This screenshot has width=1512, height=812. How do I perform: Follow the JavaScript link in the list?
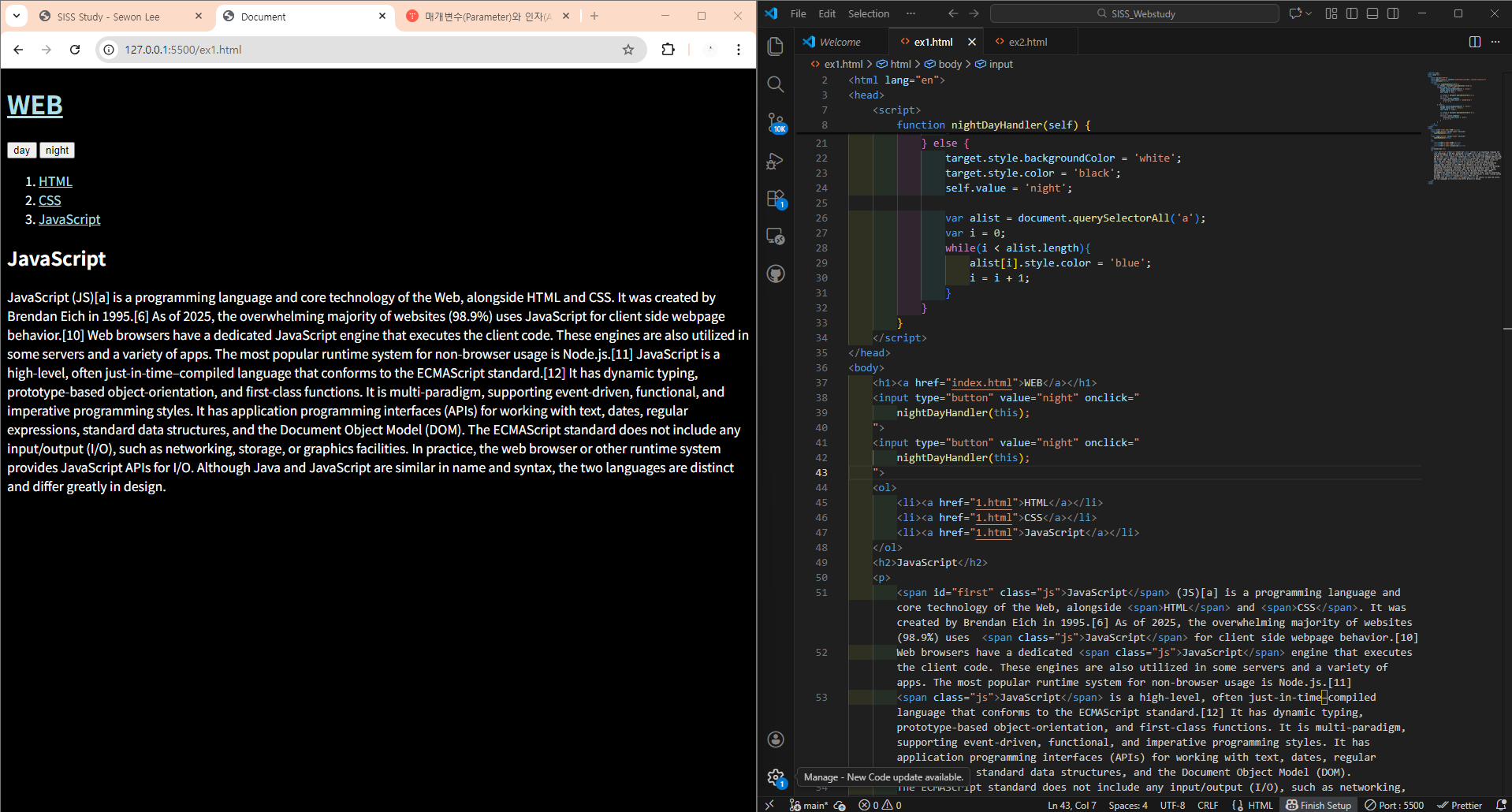tap(69, 219)
